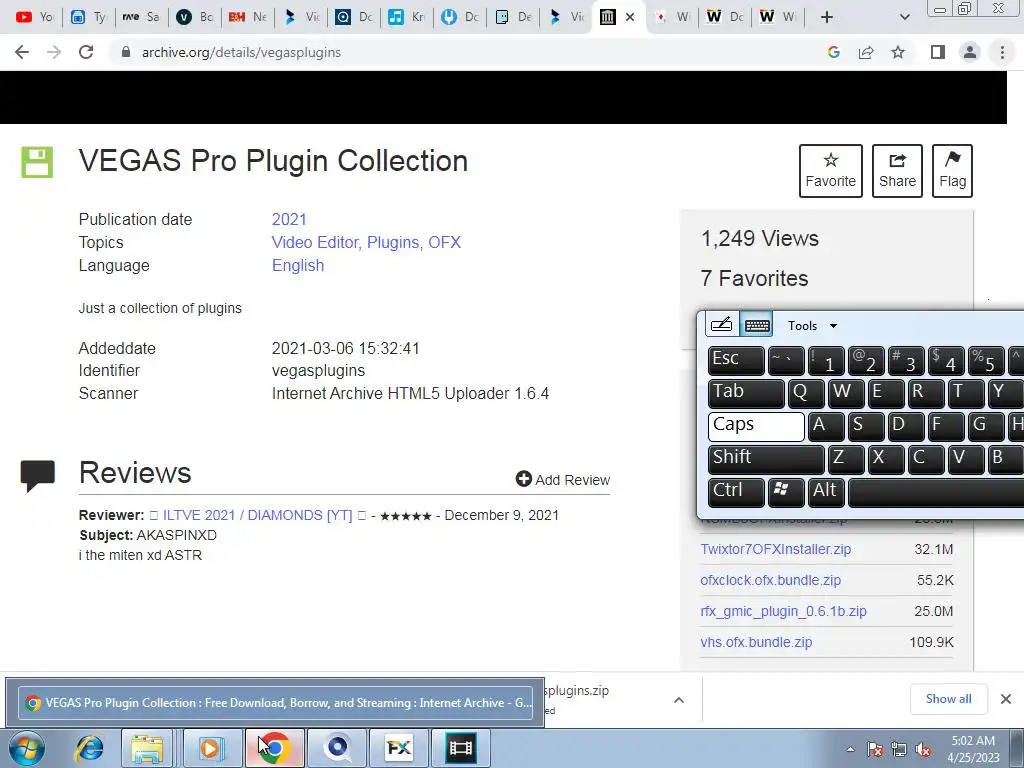Open Windows Media Player from the taskbar
This screenshot has height=768, width=1024.
(212, 748)
